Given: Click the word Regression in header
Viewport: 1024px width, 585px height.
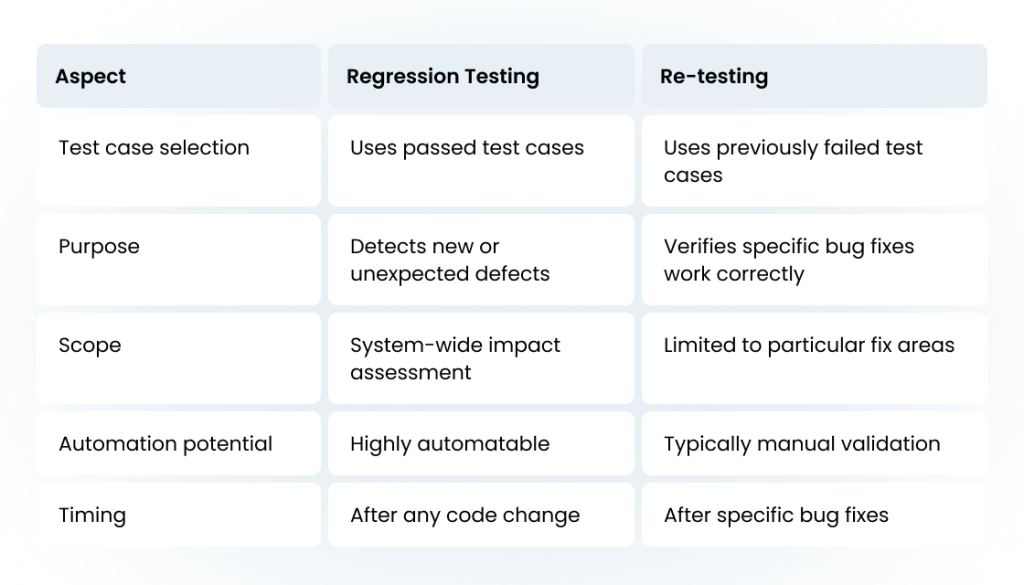Looking at the screenshot, I should pos(402,77).
